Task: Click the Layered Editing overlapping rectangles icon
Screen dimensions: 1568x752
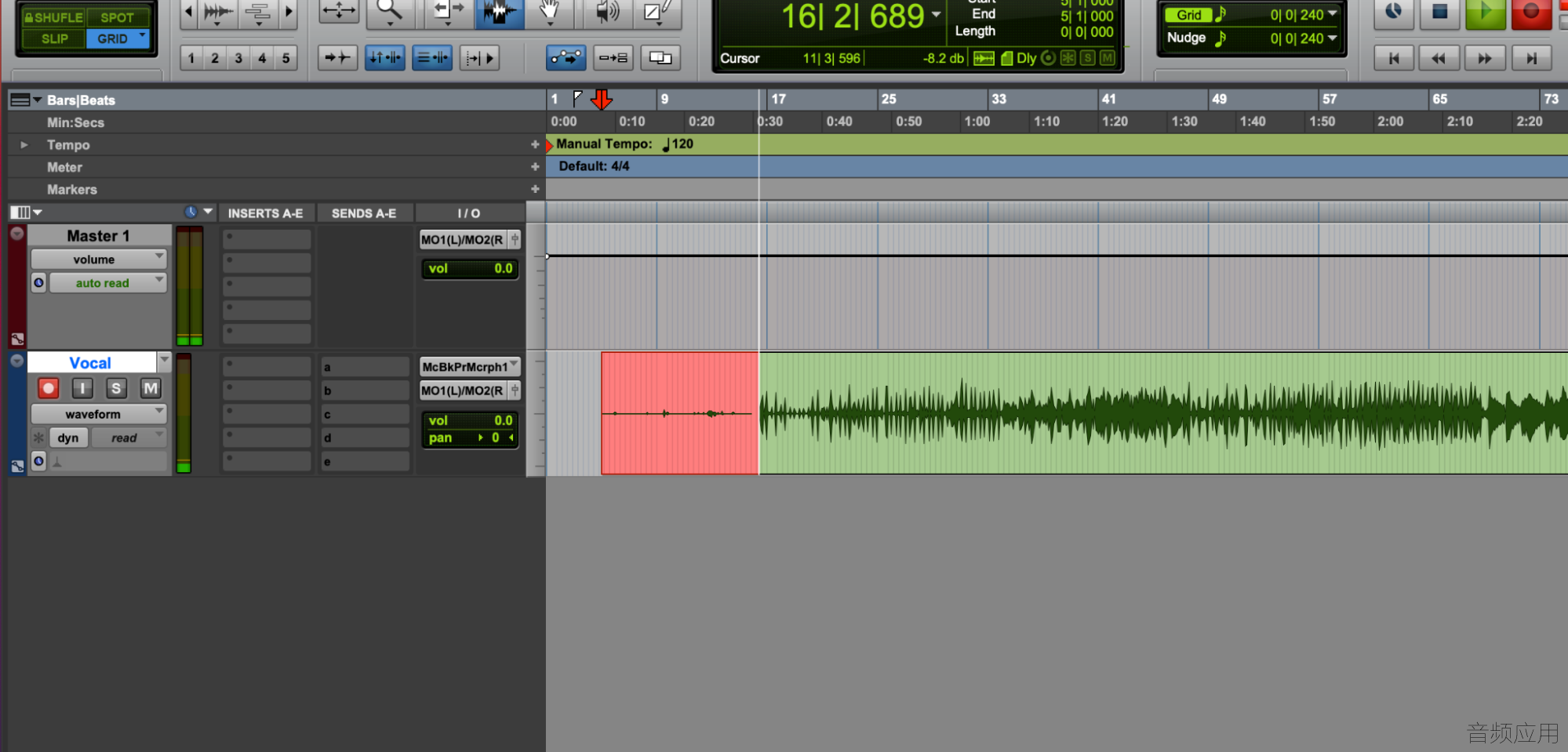Action: 660,57
